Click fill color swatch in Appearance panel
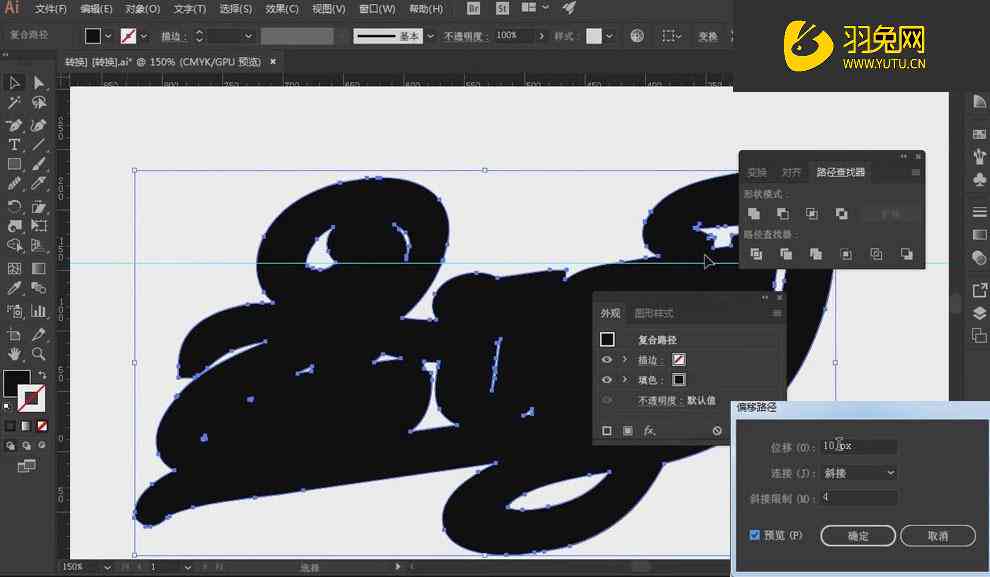The width and height of the screenshot is (990, 577). (x=679, y=380)
